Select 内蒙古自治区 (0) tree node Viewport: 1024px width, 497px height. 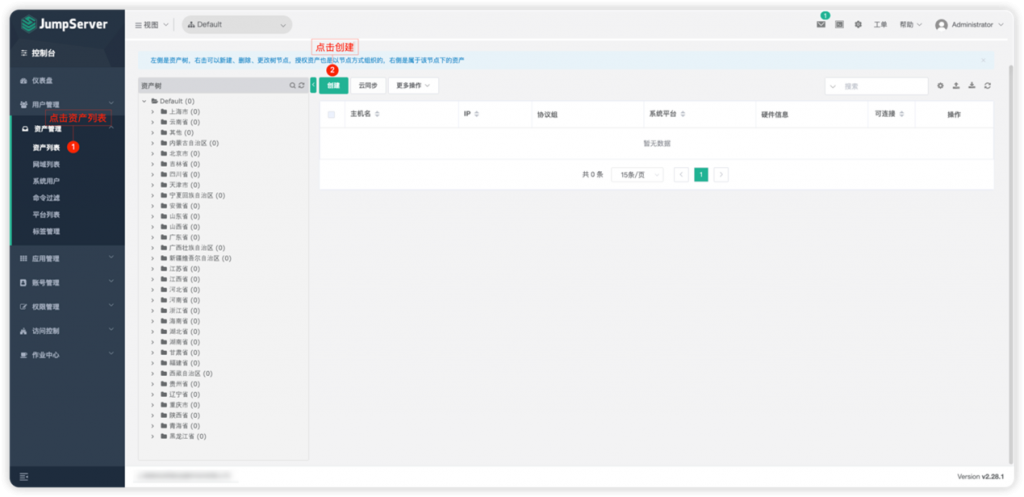[x=194, y=143]
